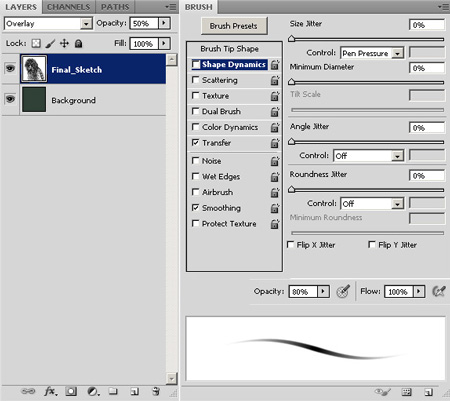This screenshot has width=450, height=401.
Task: Open the fx layer style menu
Action: pyautogui.click(x=51, y=391)
